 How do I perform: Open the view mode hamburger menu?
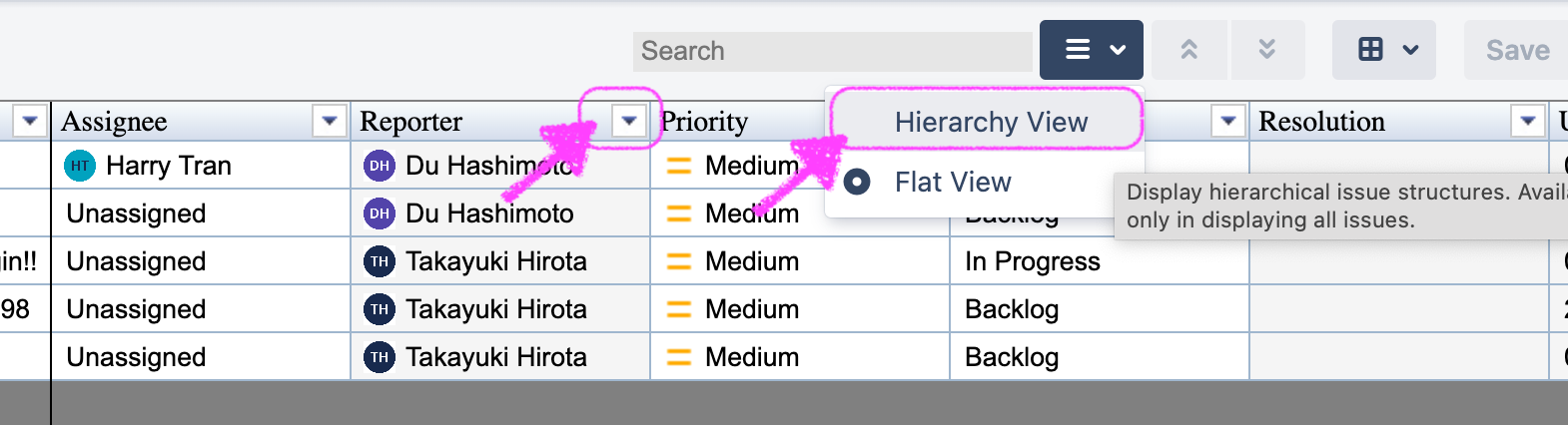pyautogui.click(x=1091, y=50)
